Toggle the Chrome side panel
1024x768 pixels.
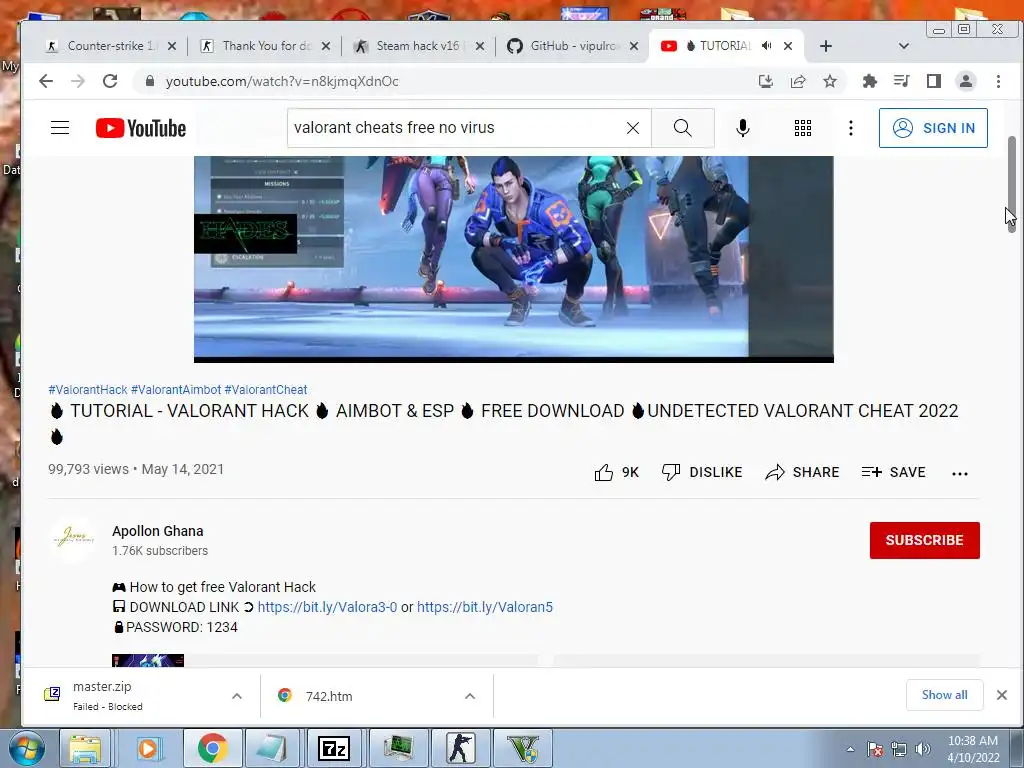[x=933, y=81]
